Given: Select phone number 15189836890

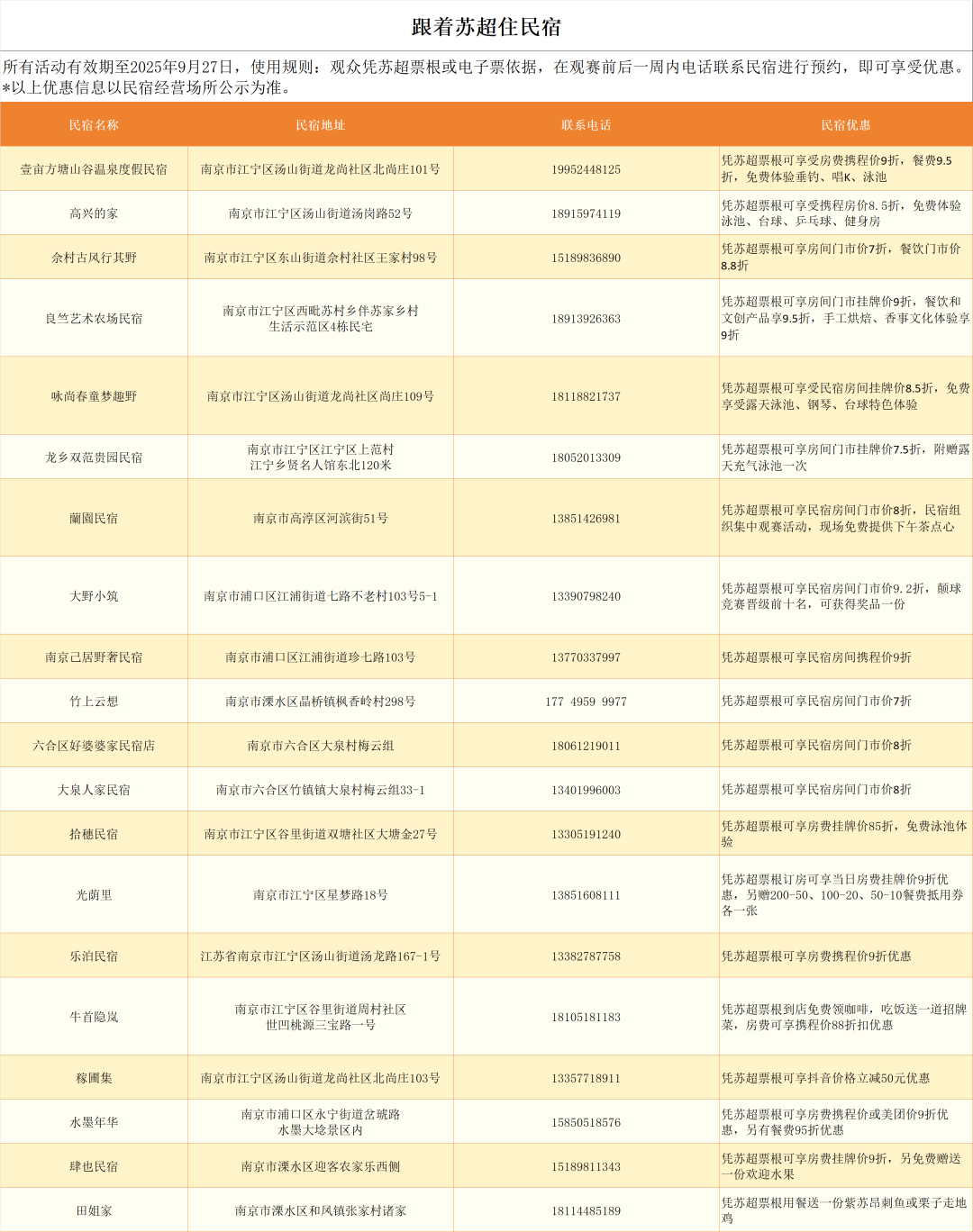Looking at the screenshot, I should (586, 258).
